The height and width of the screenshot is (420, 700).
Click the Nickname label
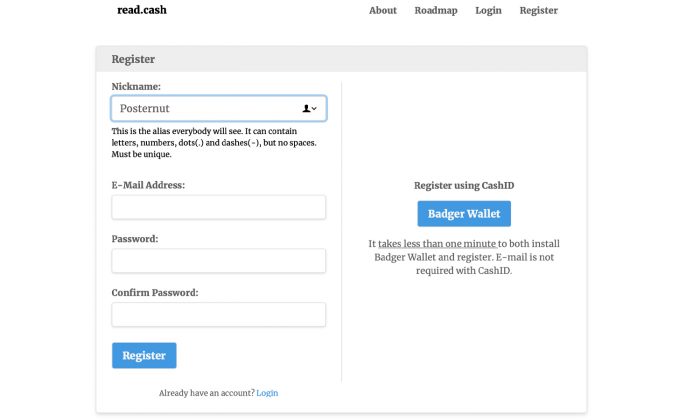tap(136, 87)
